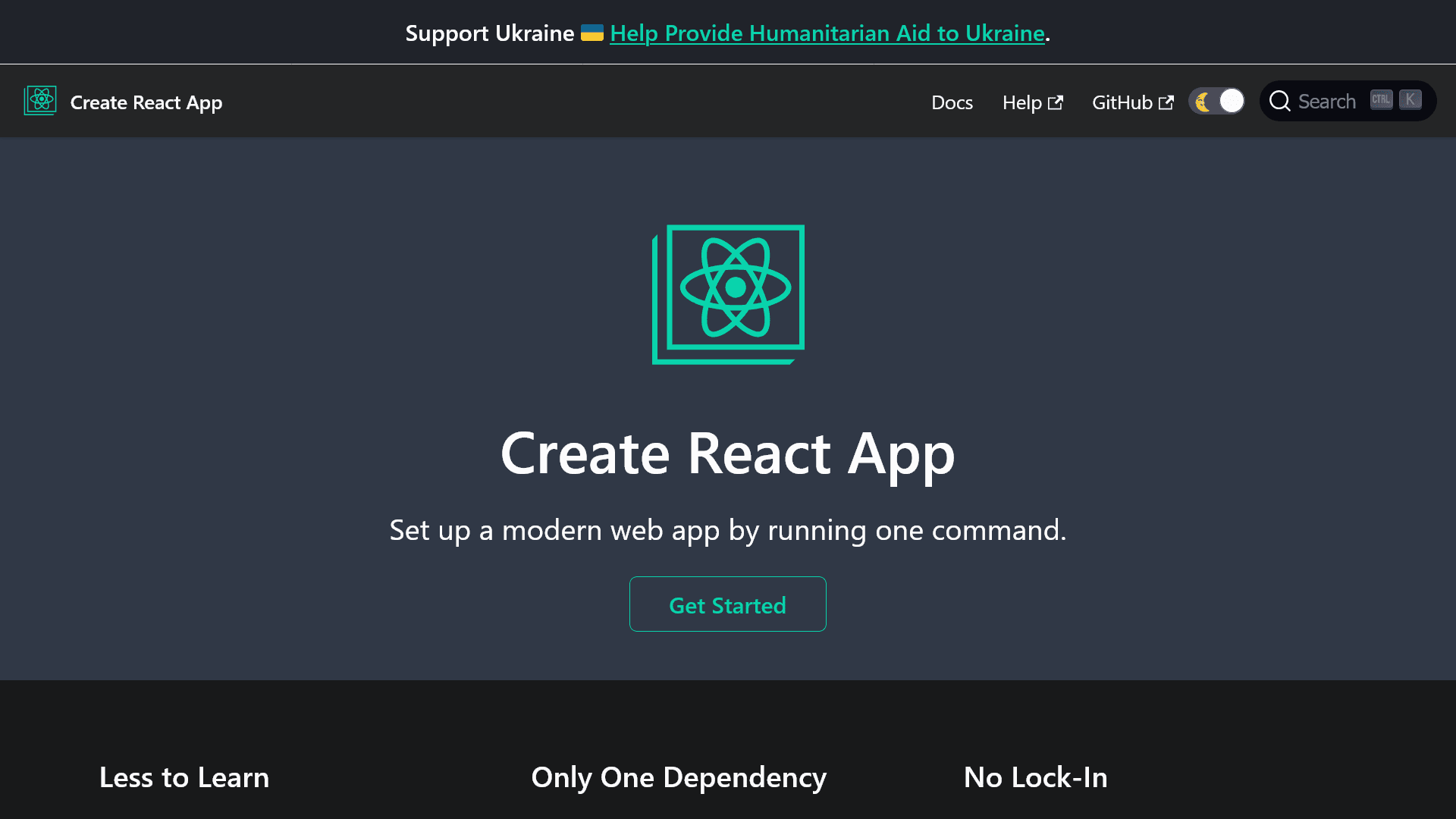
Task: Click the search magnifier icon
Action: coord(1280,101)
